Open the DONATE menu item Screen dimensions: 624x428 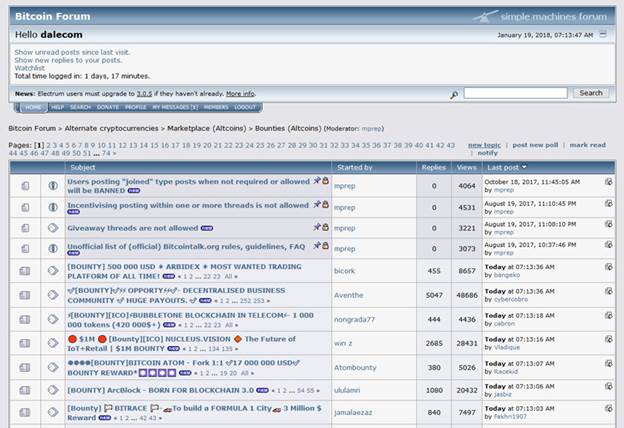coord(108,107)
